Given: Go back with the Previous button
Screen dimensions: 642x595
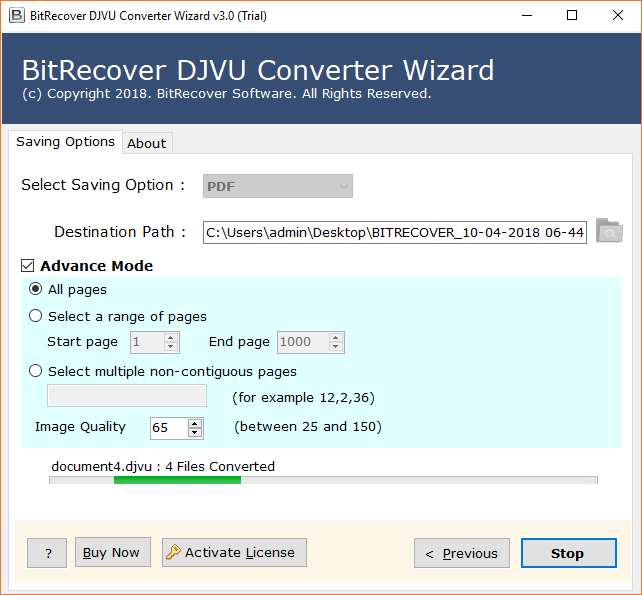Looking at the screenshot, I should pyautogui.click(x=462, y=553).
